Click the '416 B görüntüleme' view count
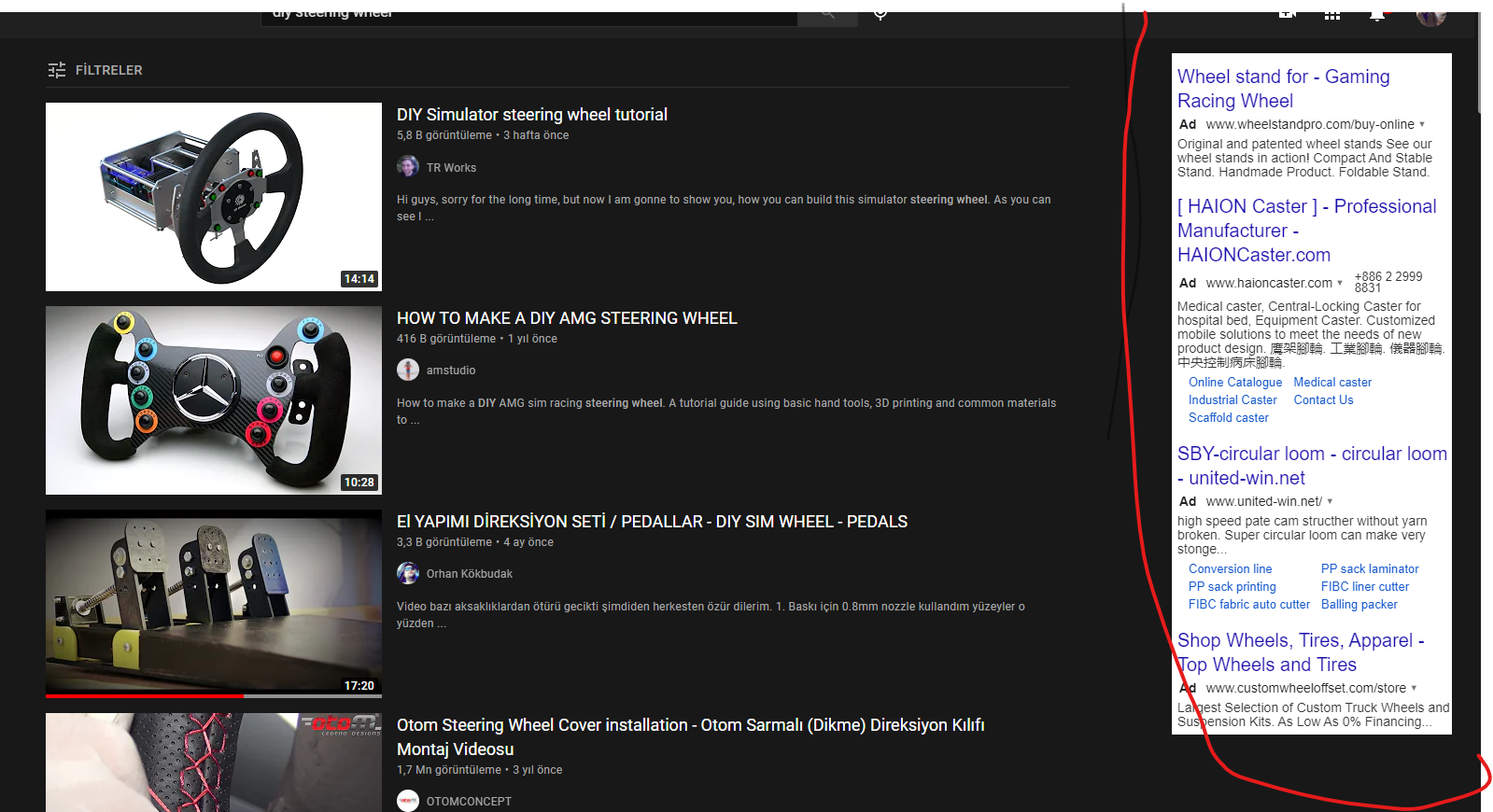Image resolution: width=1493 pixels, height=812 pixels. [446, 339]
